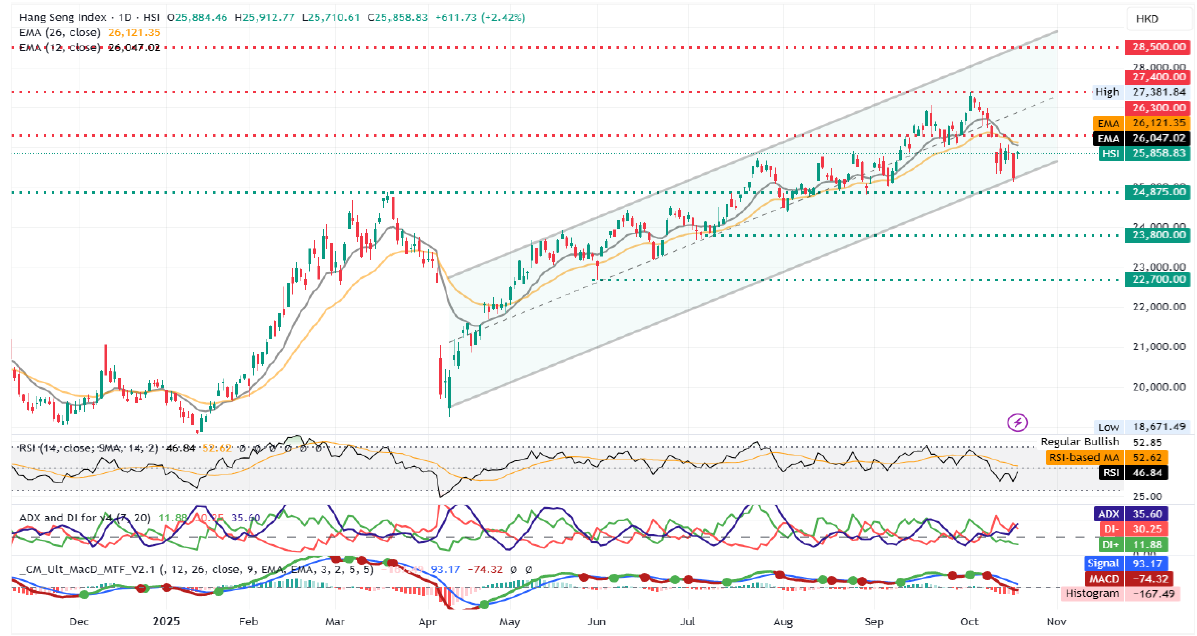Select the green 23,800.00 support label
1197x636 pixels.
point(1156,235)
